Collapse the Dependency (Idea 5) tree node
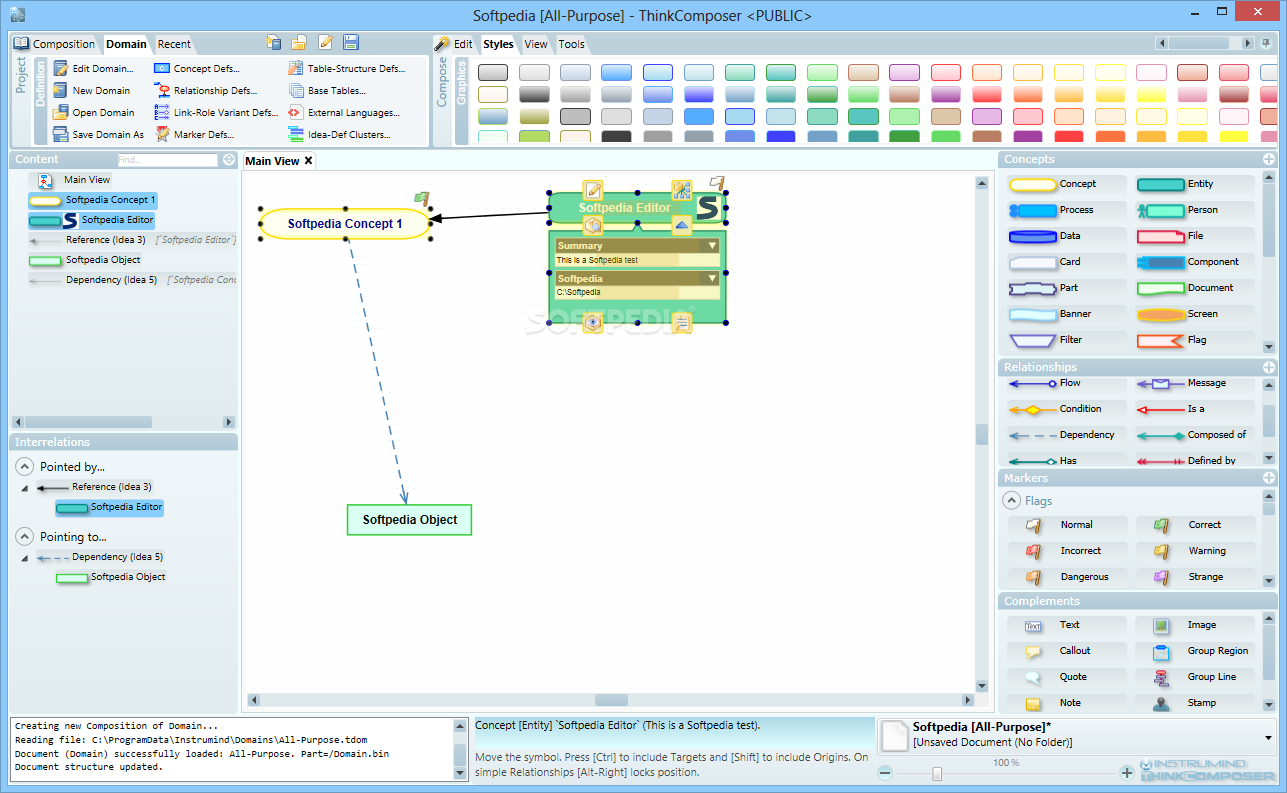 click(x=24, y=558)
